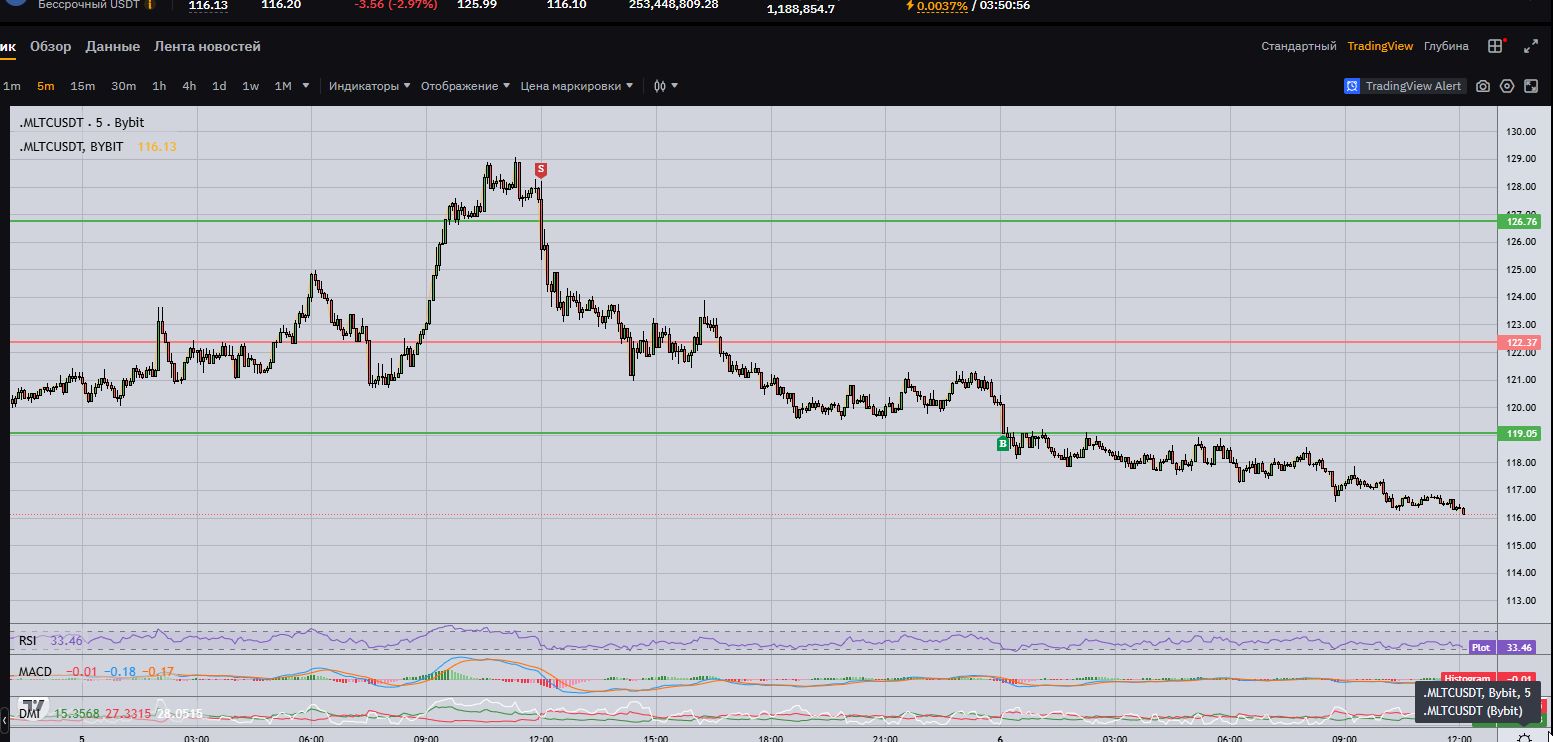Open the chart layout grid icon

pyautogui.click(x=1495, y=46)
